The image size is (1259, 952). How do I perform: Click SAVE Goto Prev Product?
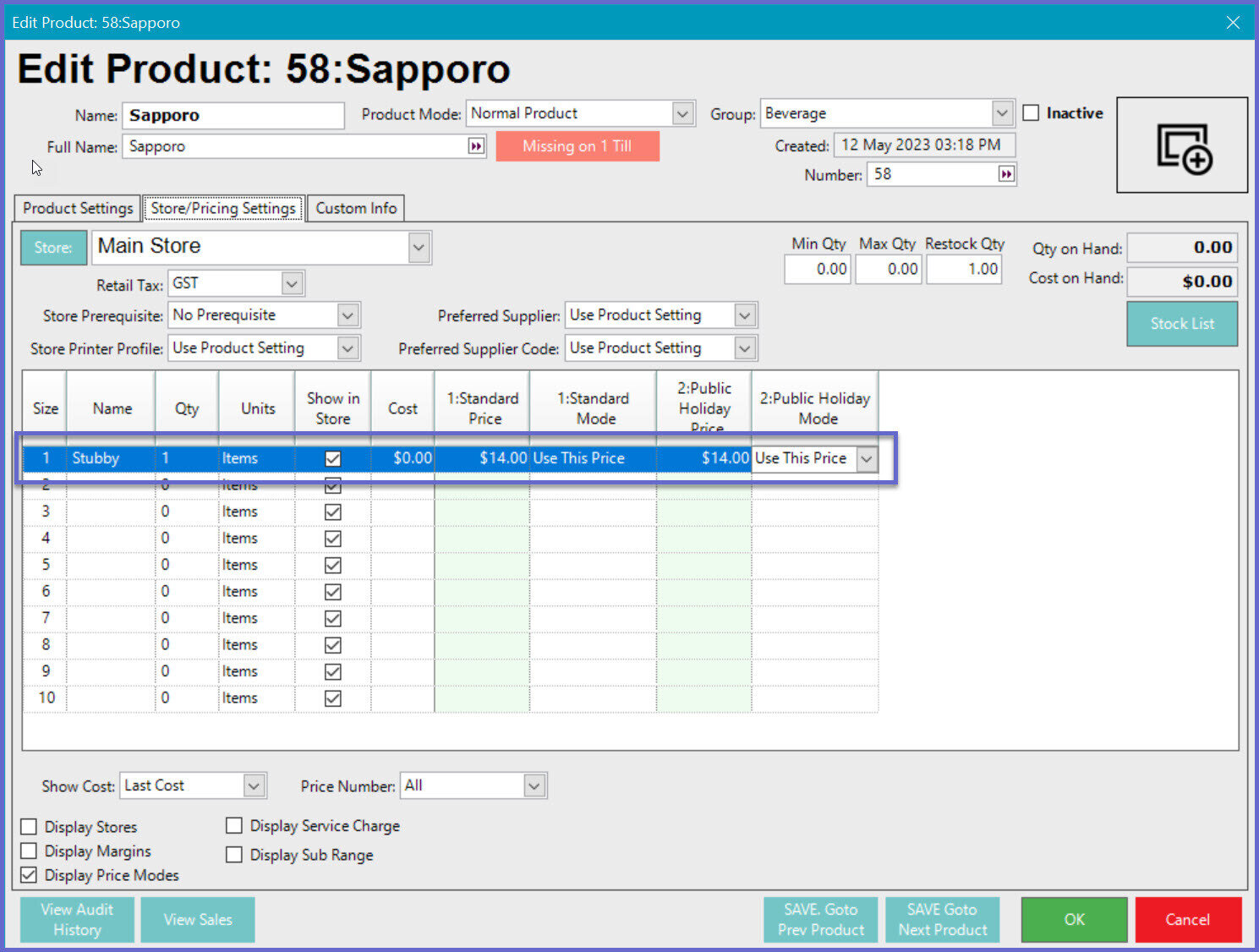pos(821,920)
